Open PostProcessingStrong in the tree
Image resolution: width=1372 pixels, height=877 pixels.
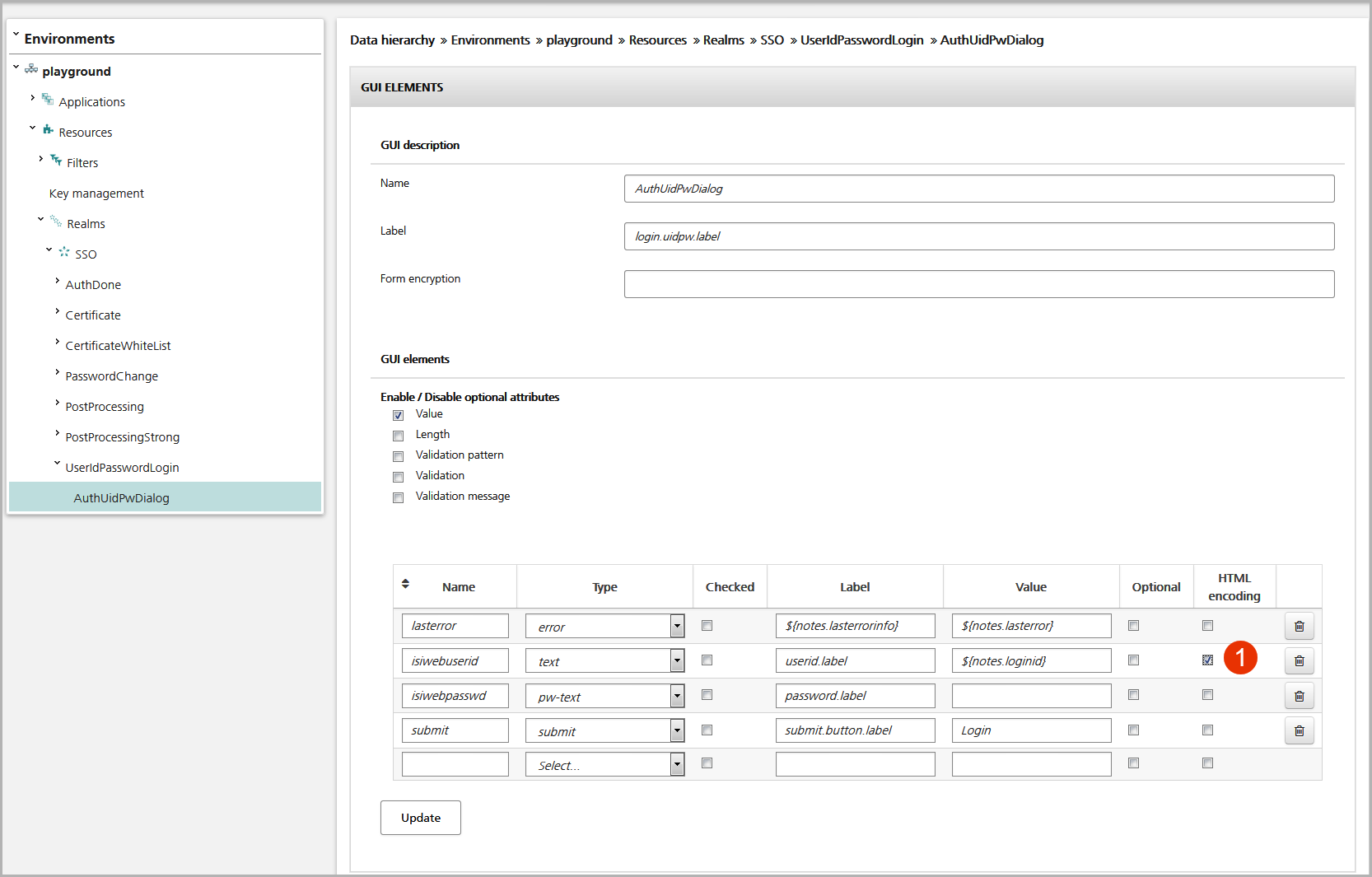point(122,437)
